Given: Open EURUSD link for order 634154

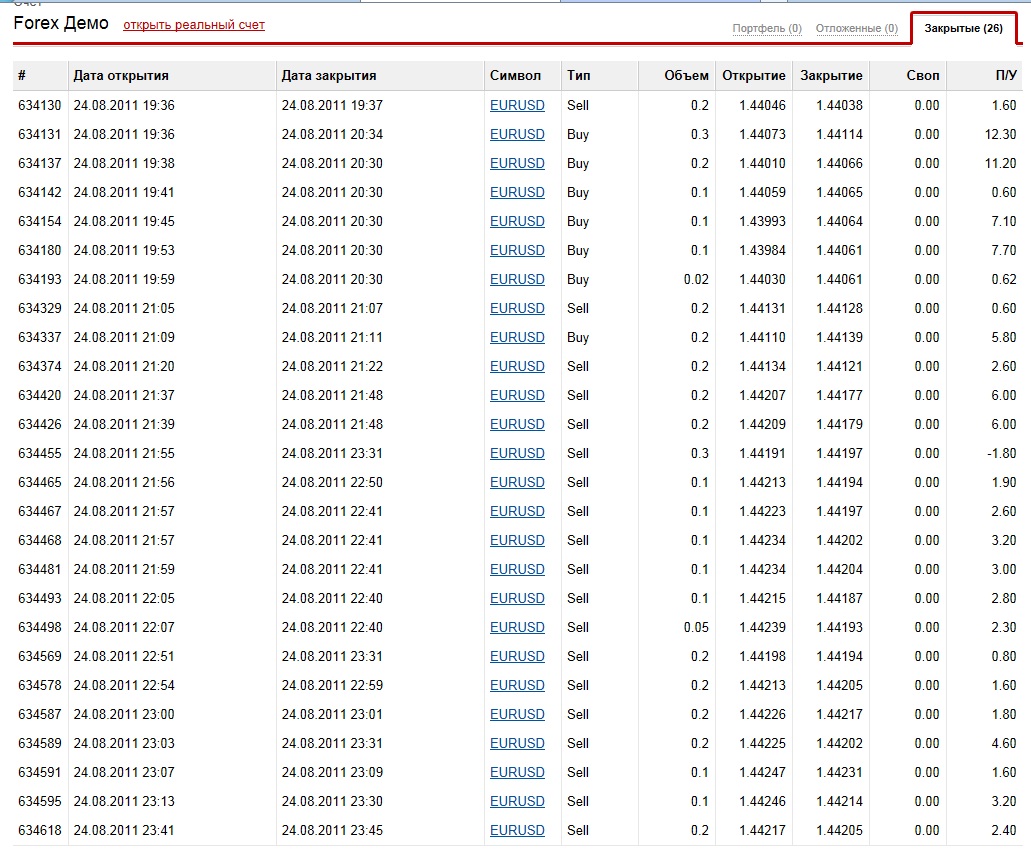Looking at the screenshot, I should 517,221.
